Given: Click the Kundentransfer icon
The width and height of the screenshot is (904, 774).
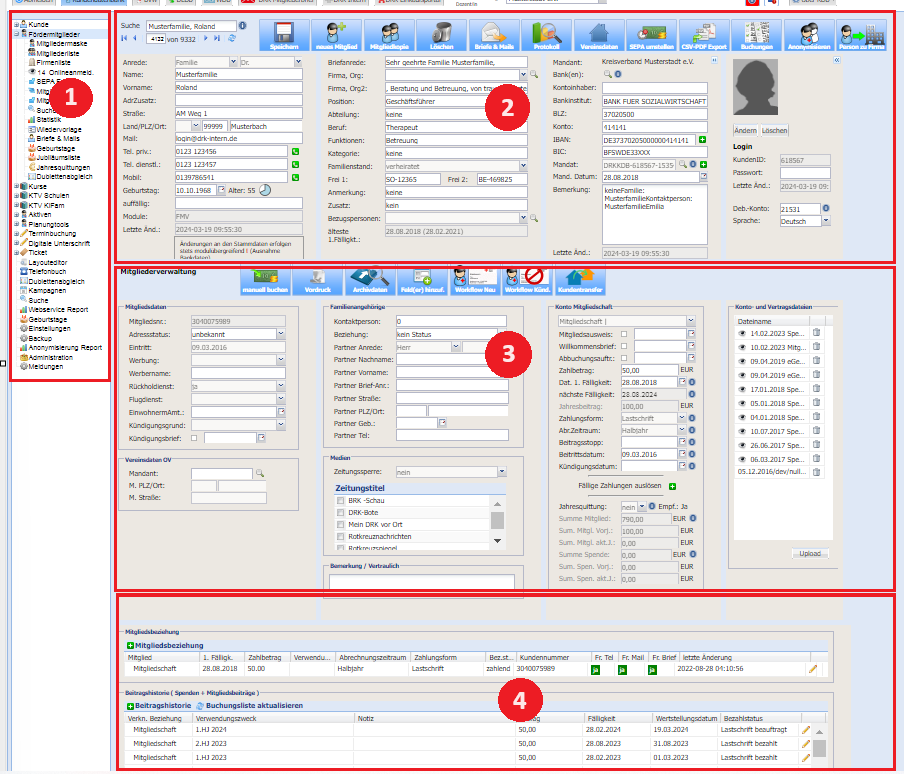Looking at the screenshot, I should (x=580, y=282).
